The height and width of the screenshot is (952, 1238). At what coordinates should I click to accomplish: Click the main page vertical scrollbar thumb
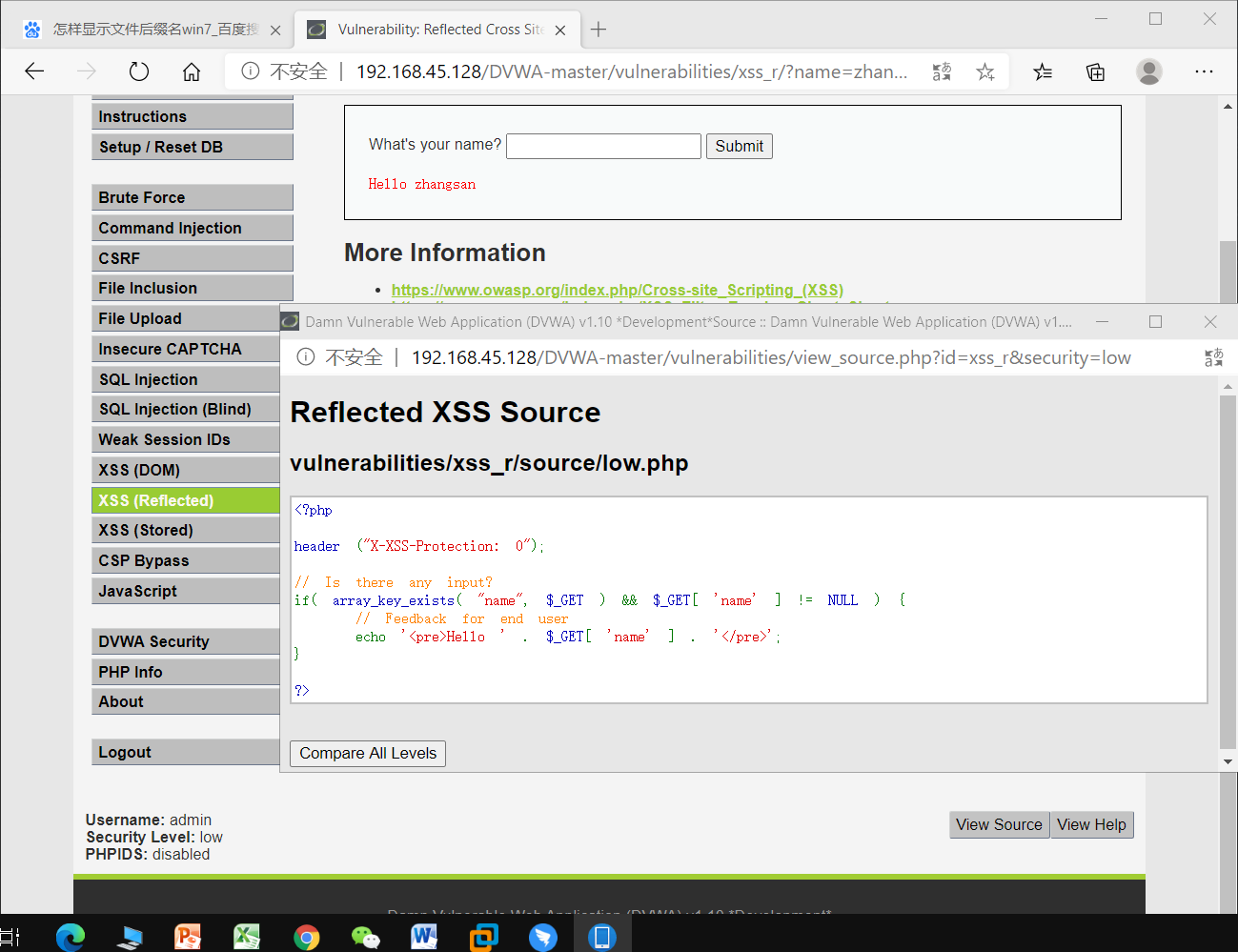point(1228,272)
